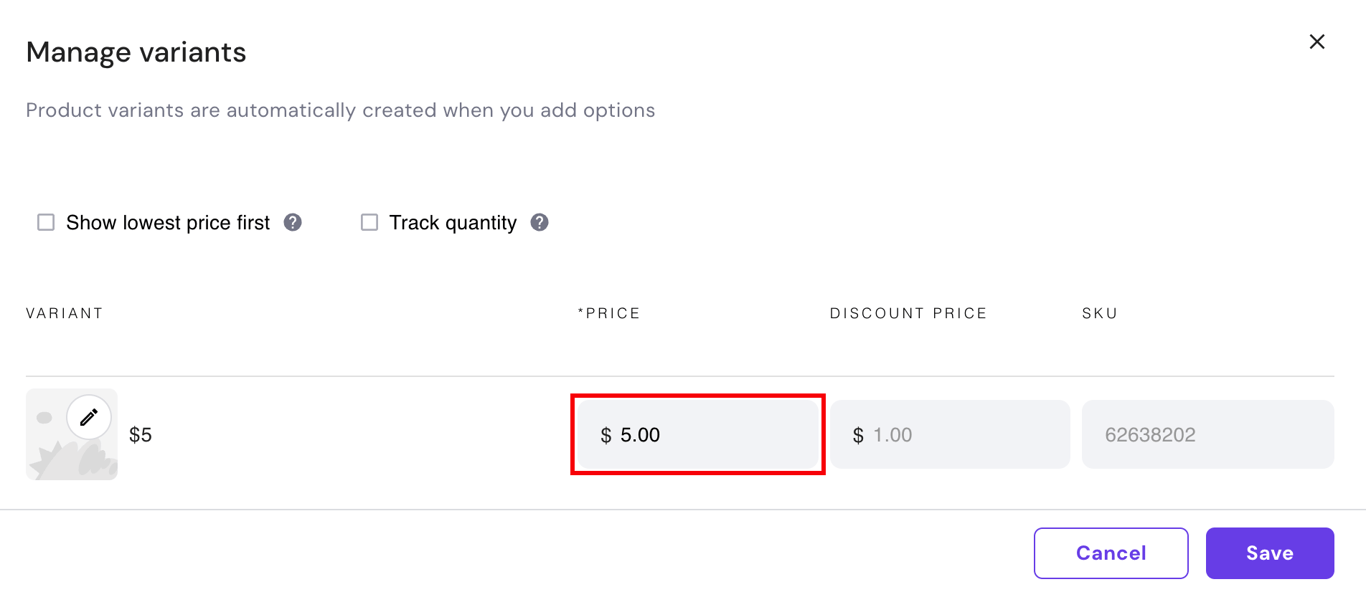1366x592 pixels.
Task: Click the SKU column header
Action: [x=1100, y=313]
